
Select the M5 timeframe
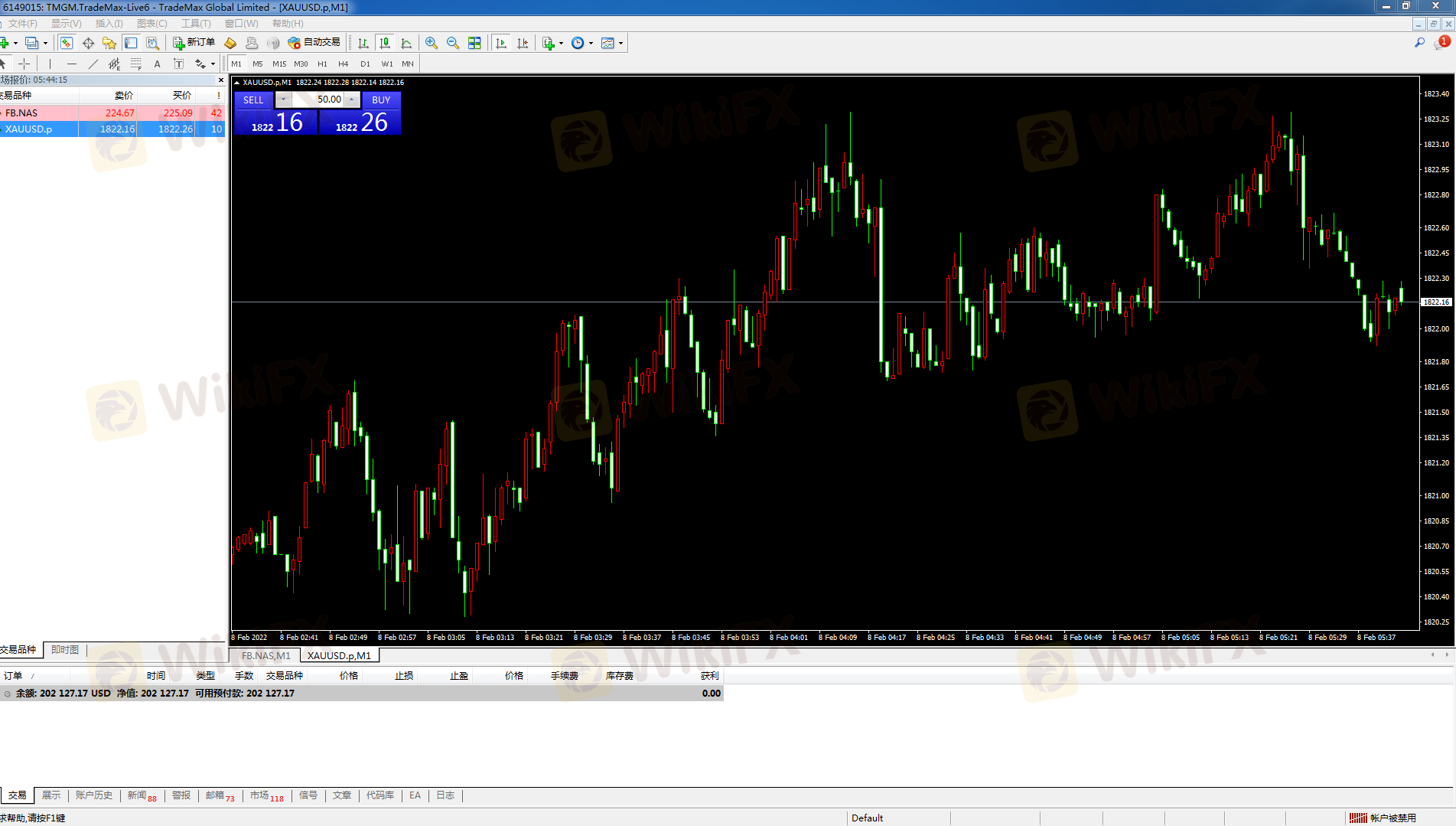coord(258,64)
